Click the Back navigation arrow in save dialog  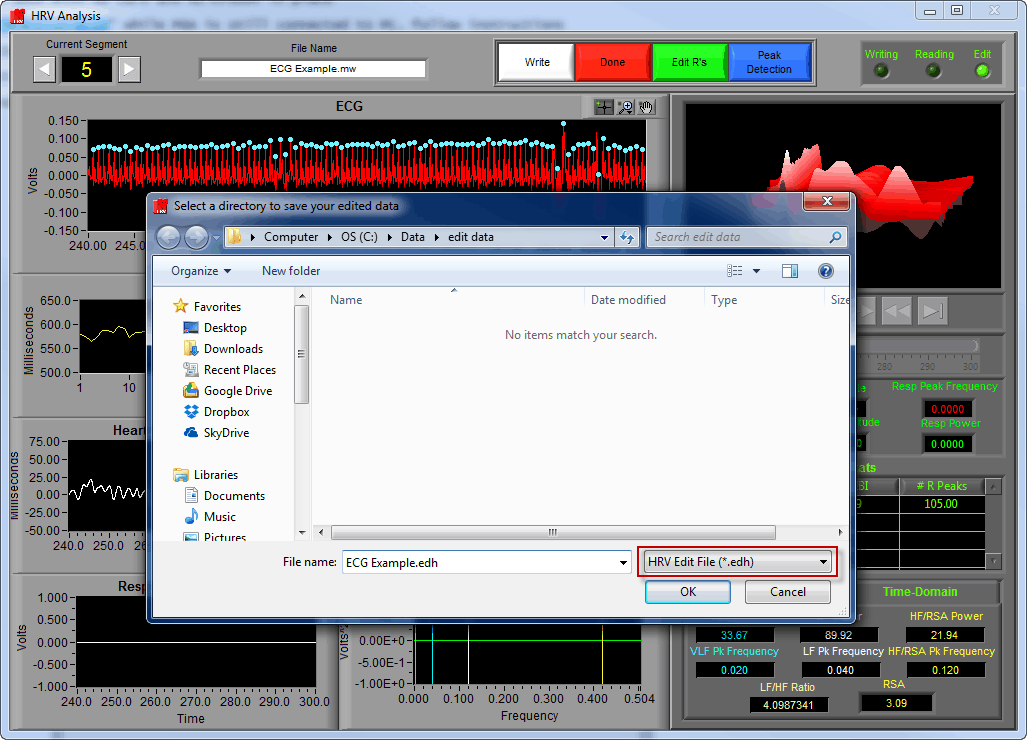(x=168, y=237)
